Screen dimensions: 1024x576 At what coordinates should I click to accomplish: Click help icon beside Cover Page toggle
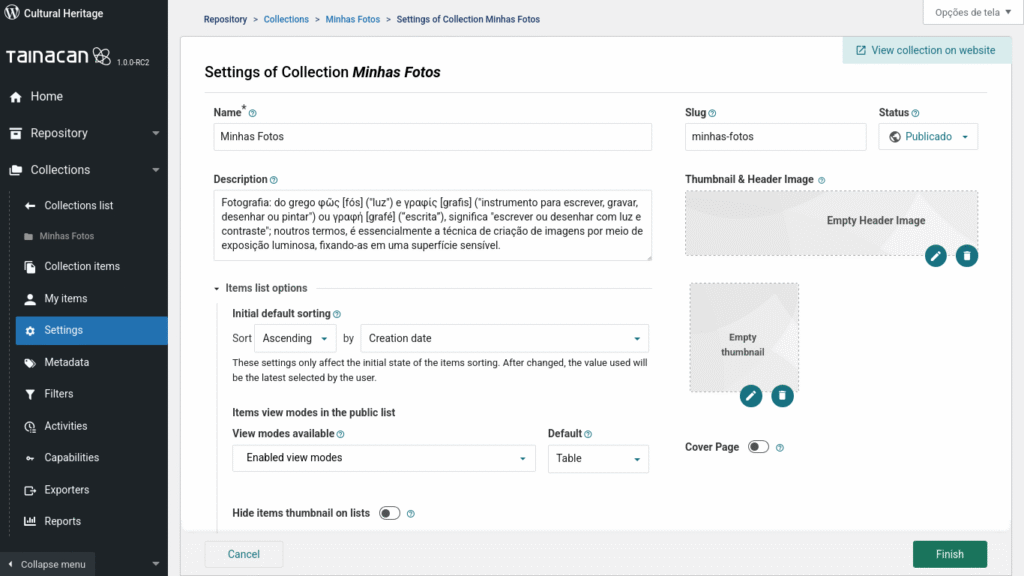tap(780, 448)
